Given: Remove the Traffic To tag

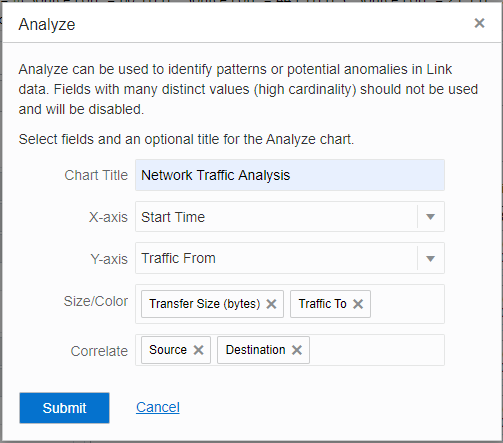Looking at the screenshot, I should (x=358, y=304).
